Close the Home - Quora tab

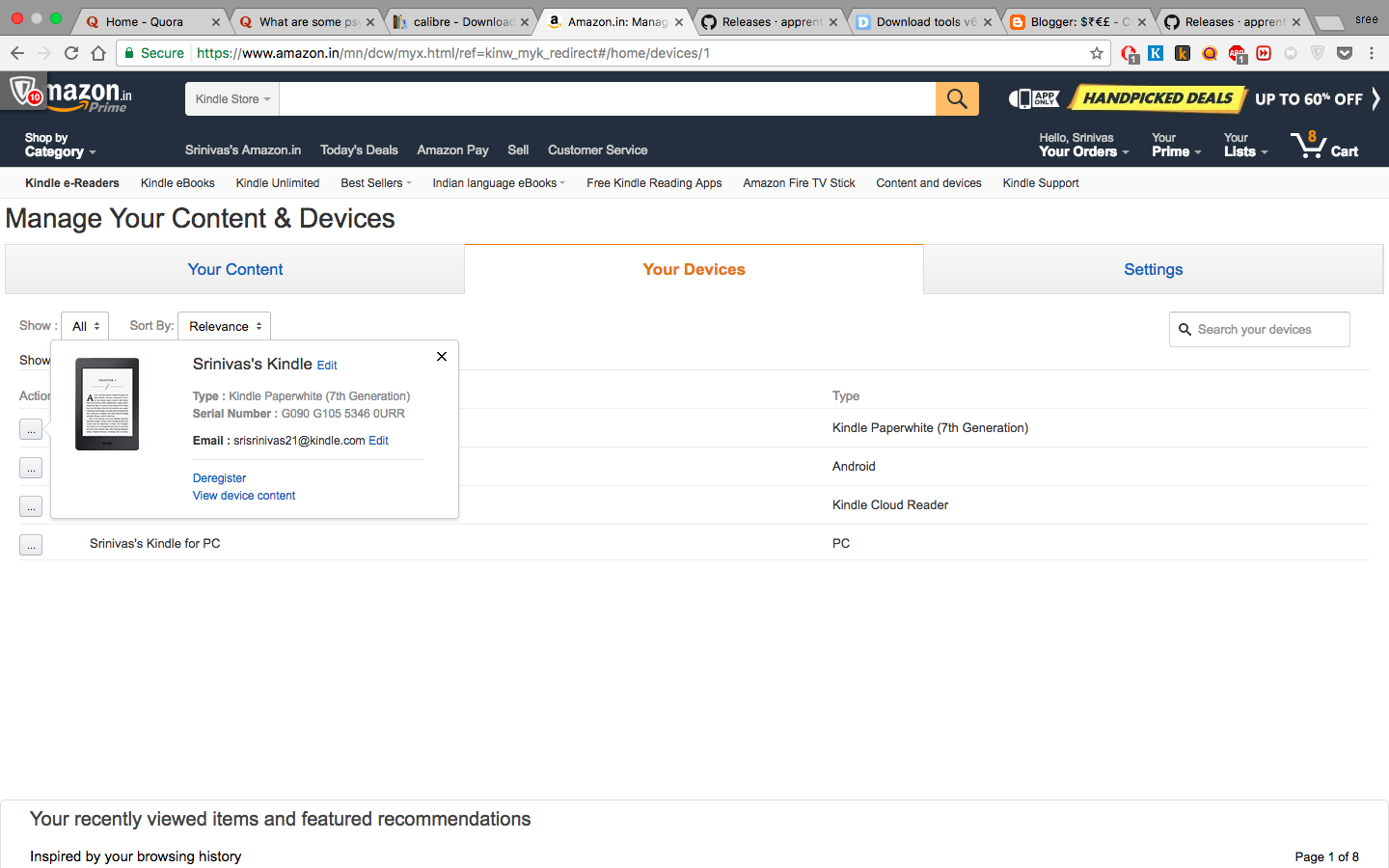click(216, 22)
